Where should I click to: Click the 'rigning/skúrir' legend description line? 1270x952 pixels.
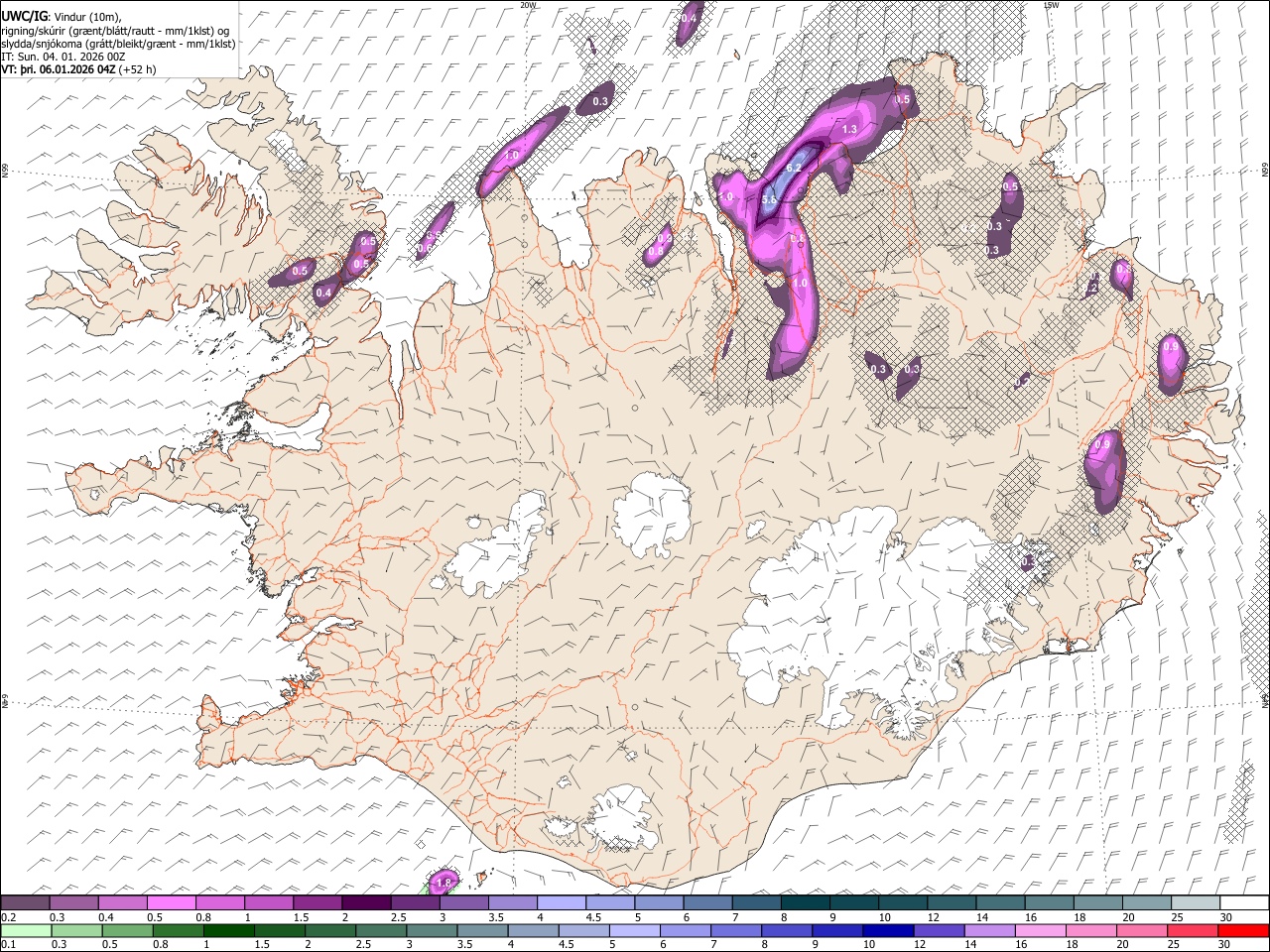[x=117, y=30]
